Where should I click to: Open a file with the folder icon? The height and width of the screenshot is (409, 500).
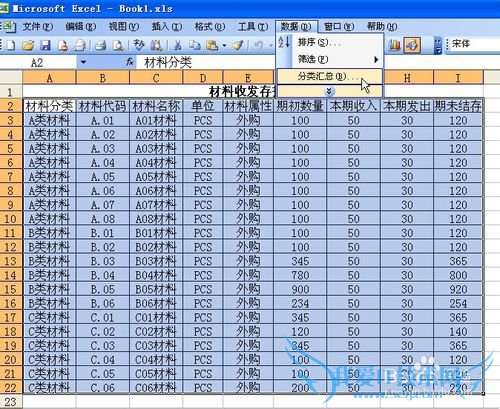28,45
